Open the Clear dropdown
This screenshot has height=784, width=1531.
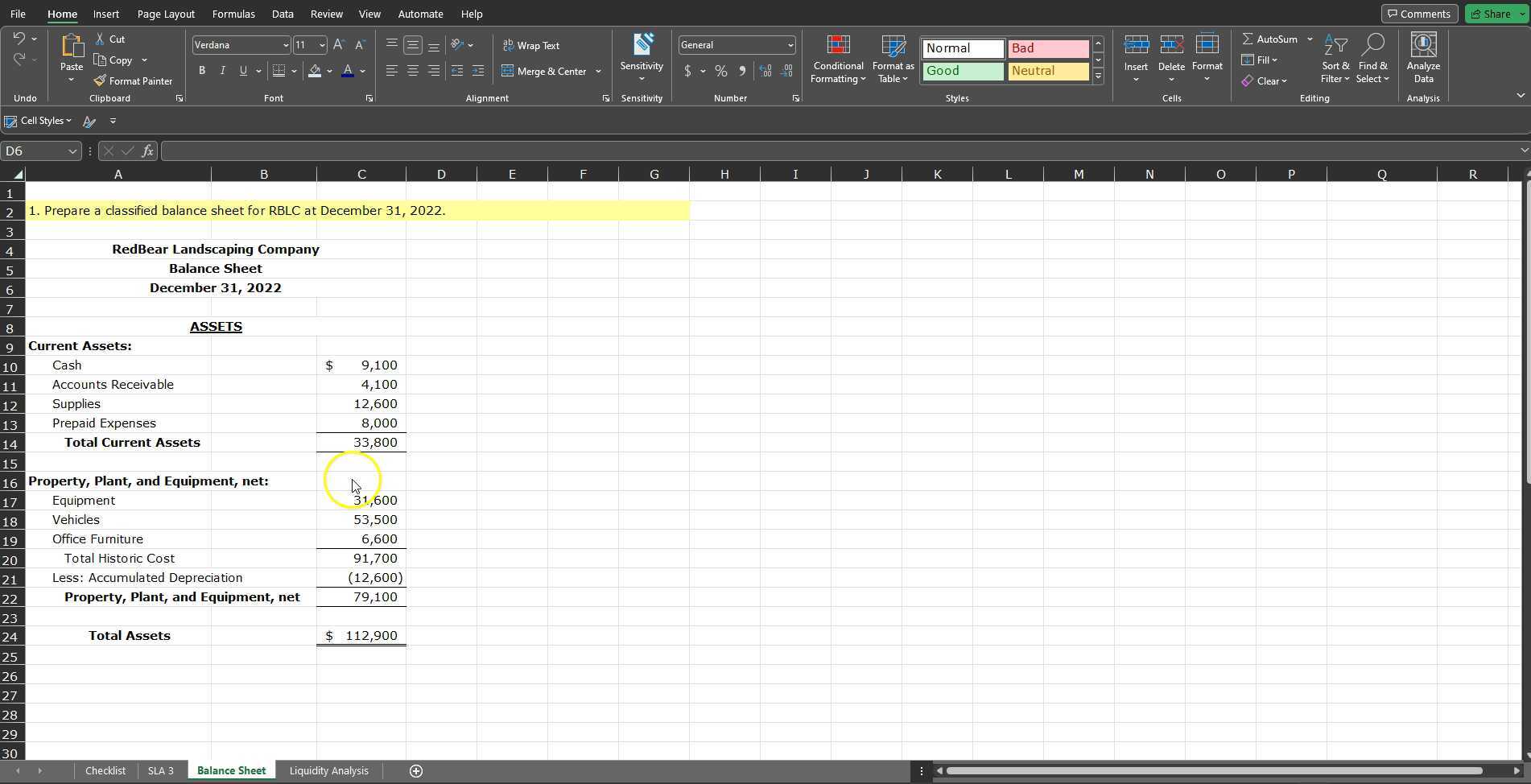click(x=1264, y=80)
